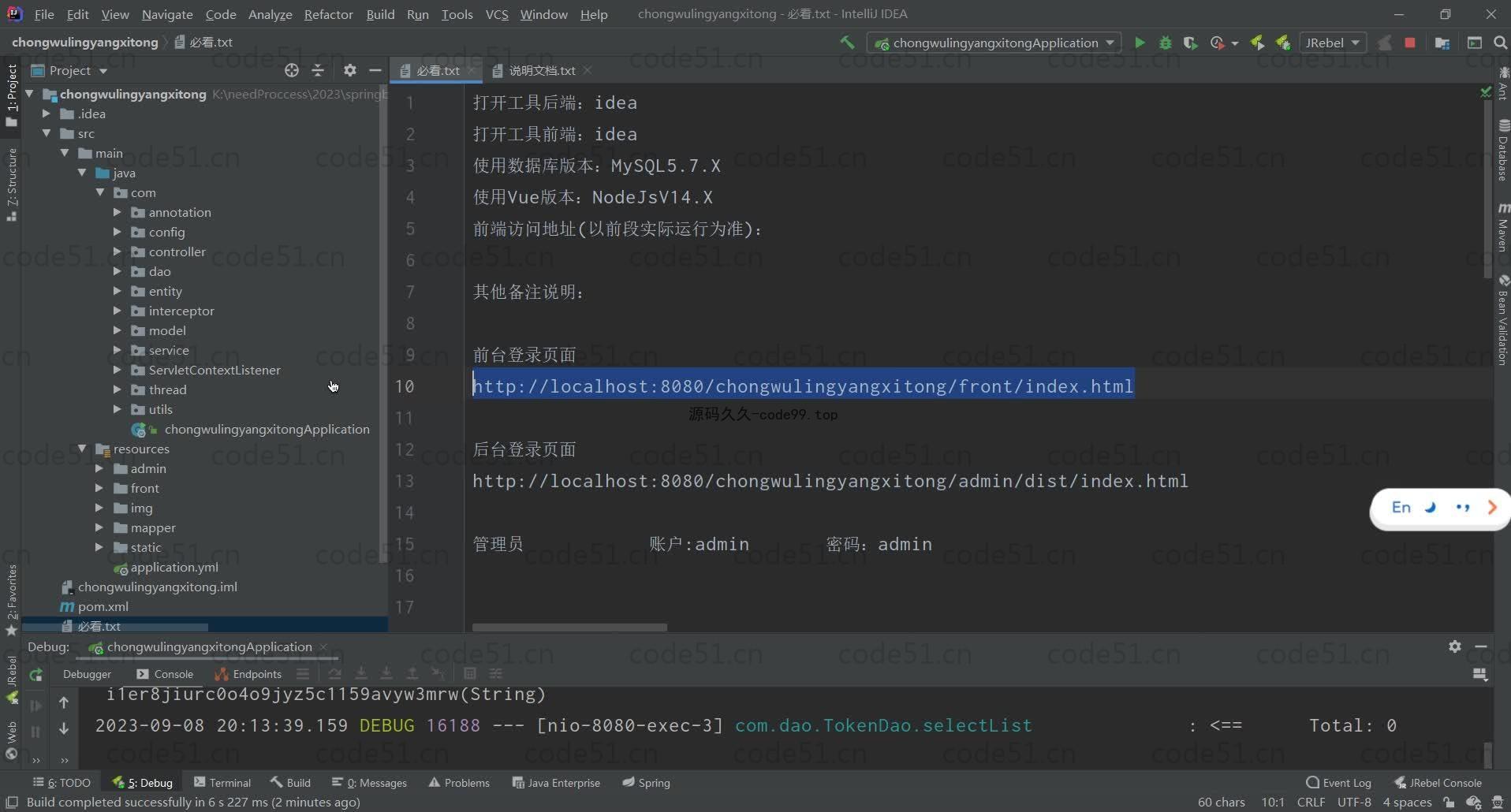Click the Search Everywhere magnifier icon
The height and width of the screenshot is (812, 1511).
pos(1500,43)
